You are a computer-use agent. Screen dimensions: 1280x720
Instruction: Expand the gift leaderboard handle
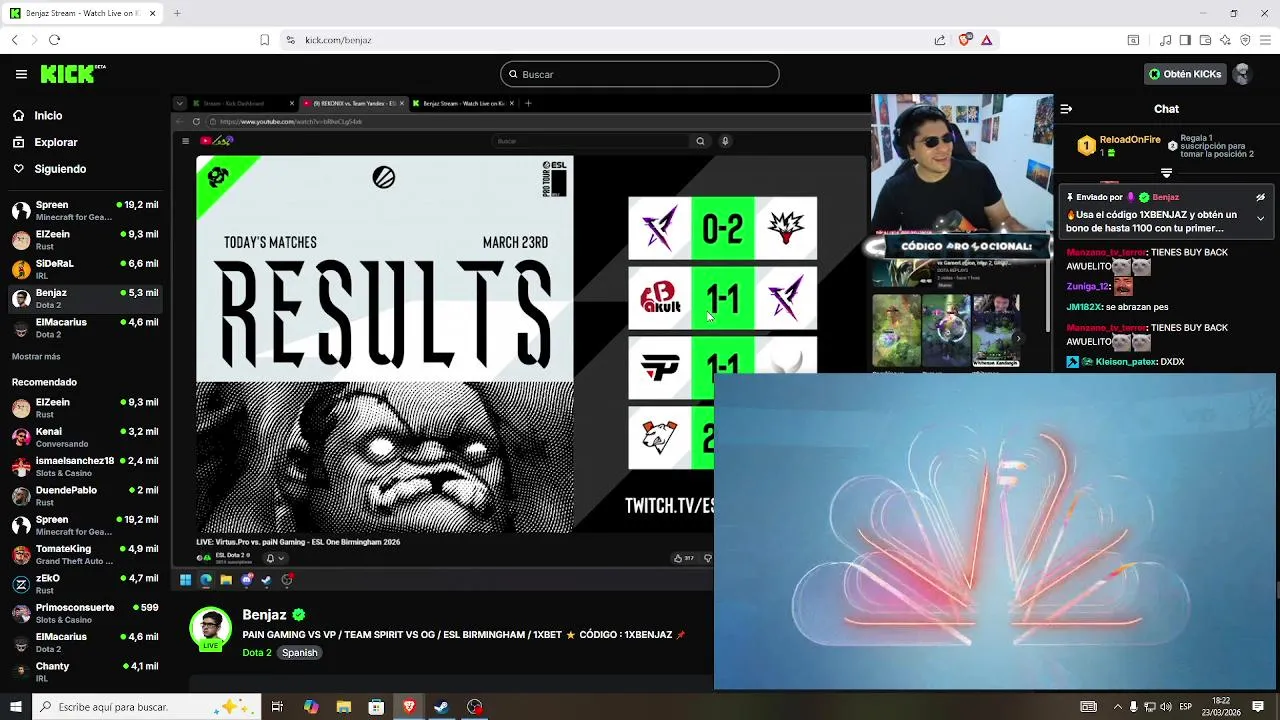click(x=1166, y=173)
